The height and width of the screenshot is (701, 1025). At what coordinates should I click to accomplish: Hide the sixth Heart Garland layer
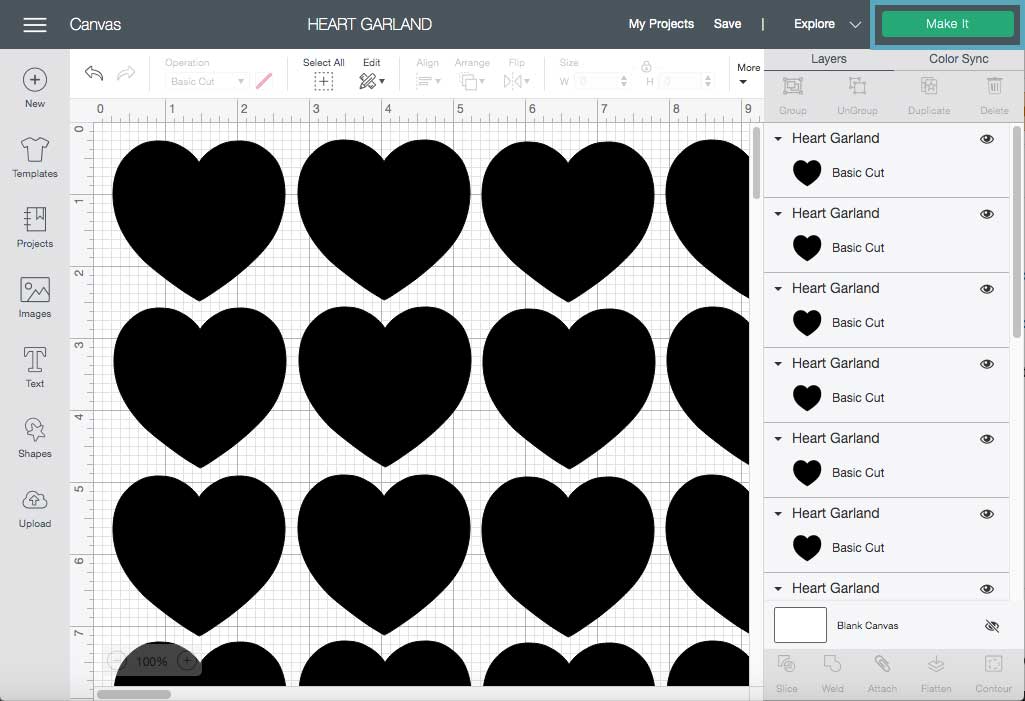click(987, 514)
